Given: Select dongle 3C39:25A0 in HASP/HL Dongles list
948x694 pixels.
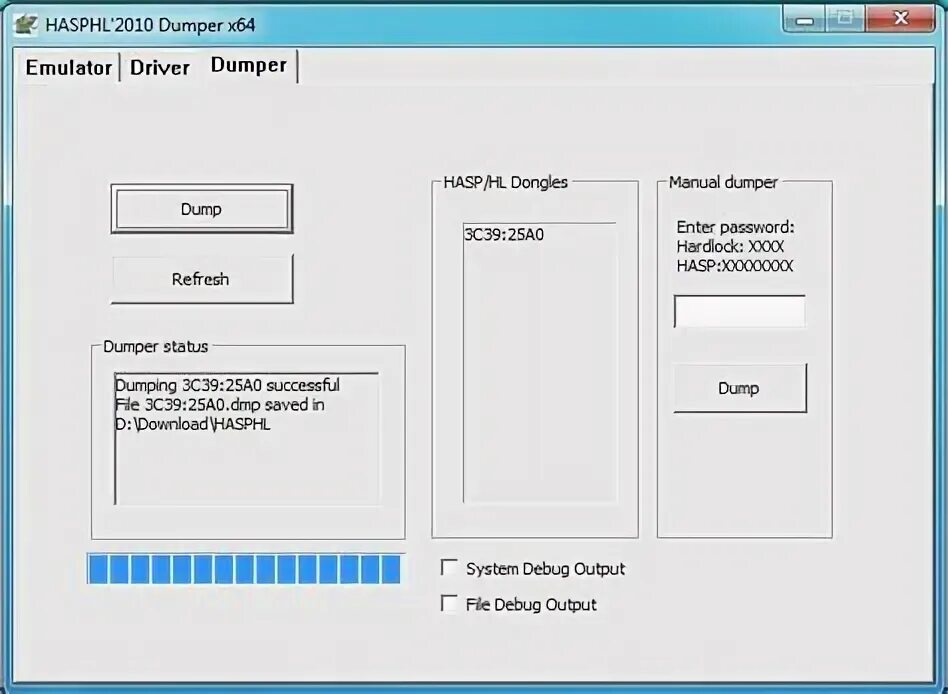Looking at the screenshot, I should pos(504,235).
